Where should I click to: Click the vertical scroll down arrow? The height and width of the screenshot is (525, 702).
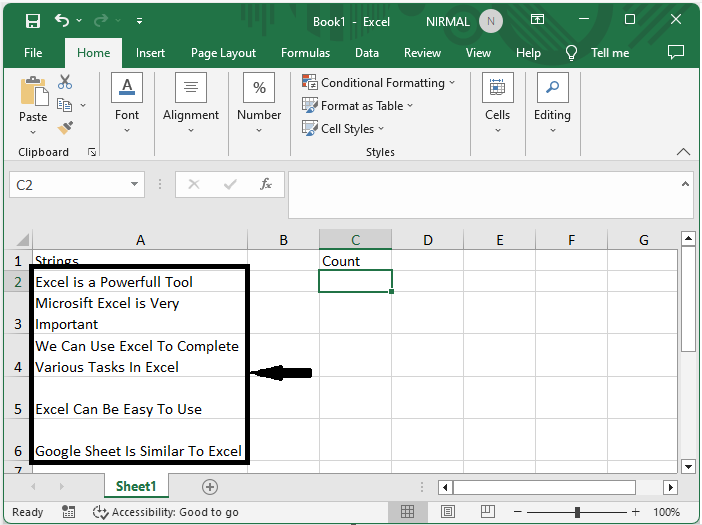click(x=689, y=466)
